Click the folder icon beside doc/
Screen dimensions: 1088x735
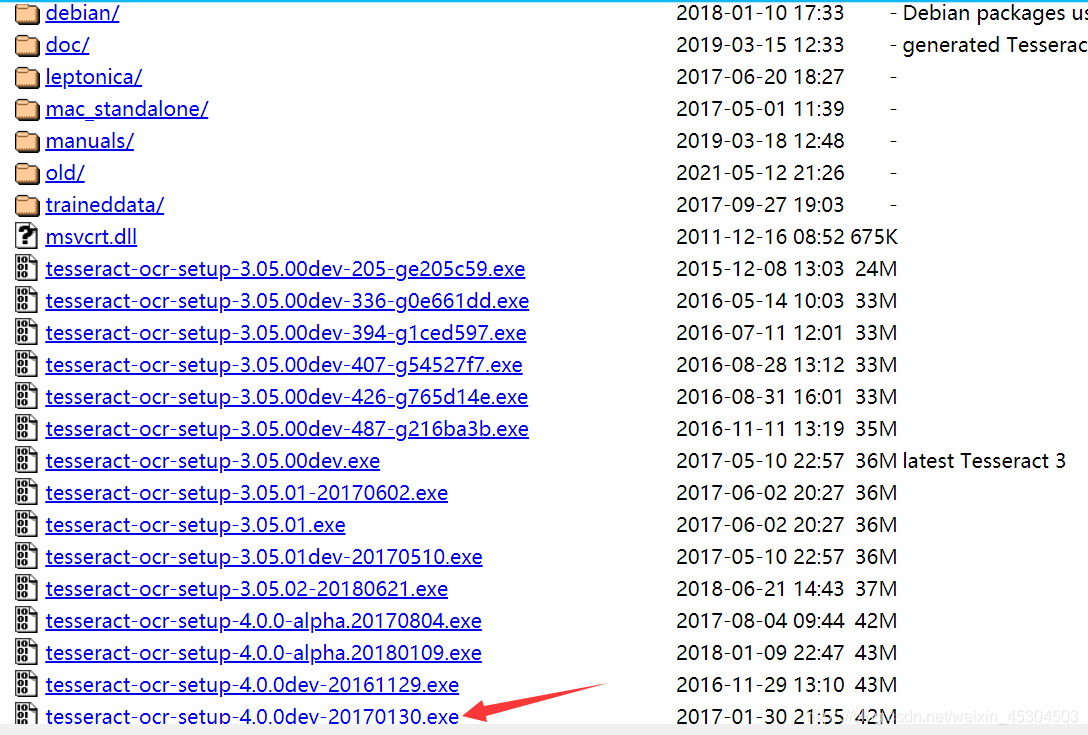point(27,45)
